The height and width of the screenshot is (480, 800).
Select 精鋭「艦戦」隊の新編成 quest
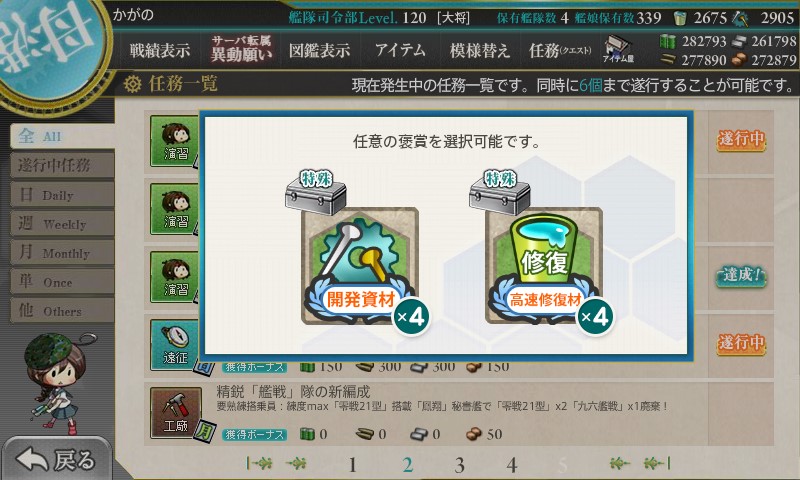click(293, 391)
